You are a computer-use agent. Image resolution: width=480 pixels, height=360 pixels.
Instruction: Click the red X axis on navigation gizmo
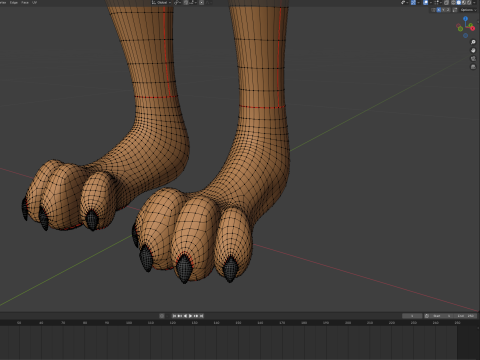pyautogui.click(x=473, y=28)
